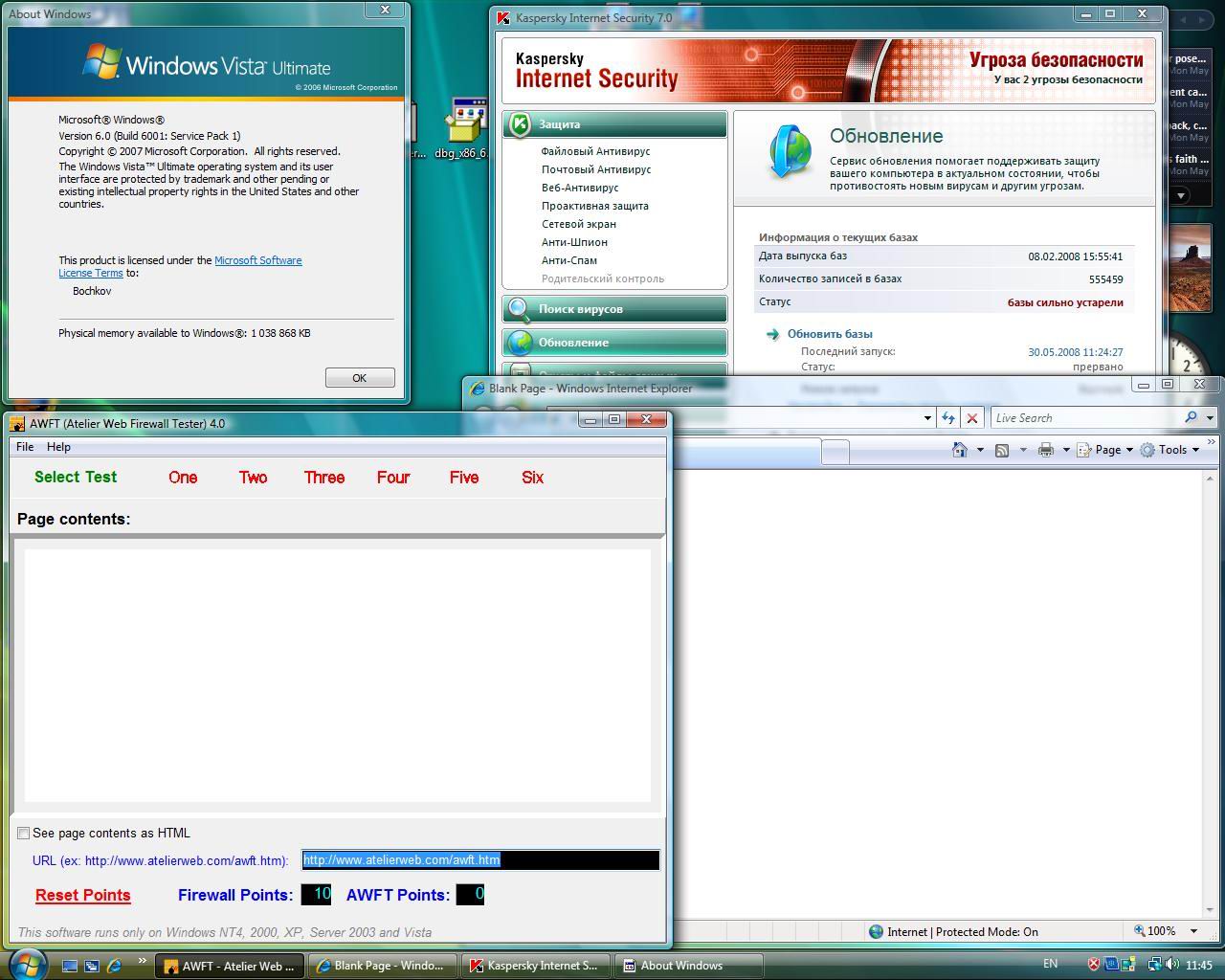1225x980 pixels.
Task: Select Анти-Спам in Kaspersky
Action: pos(569,260)
